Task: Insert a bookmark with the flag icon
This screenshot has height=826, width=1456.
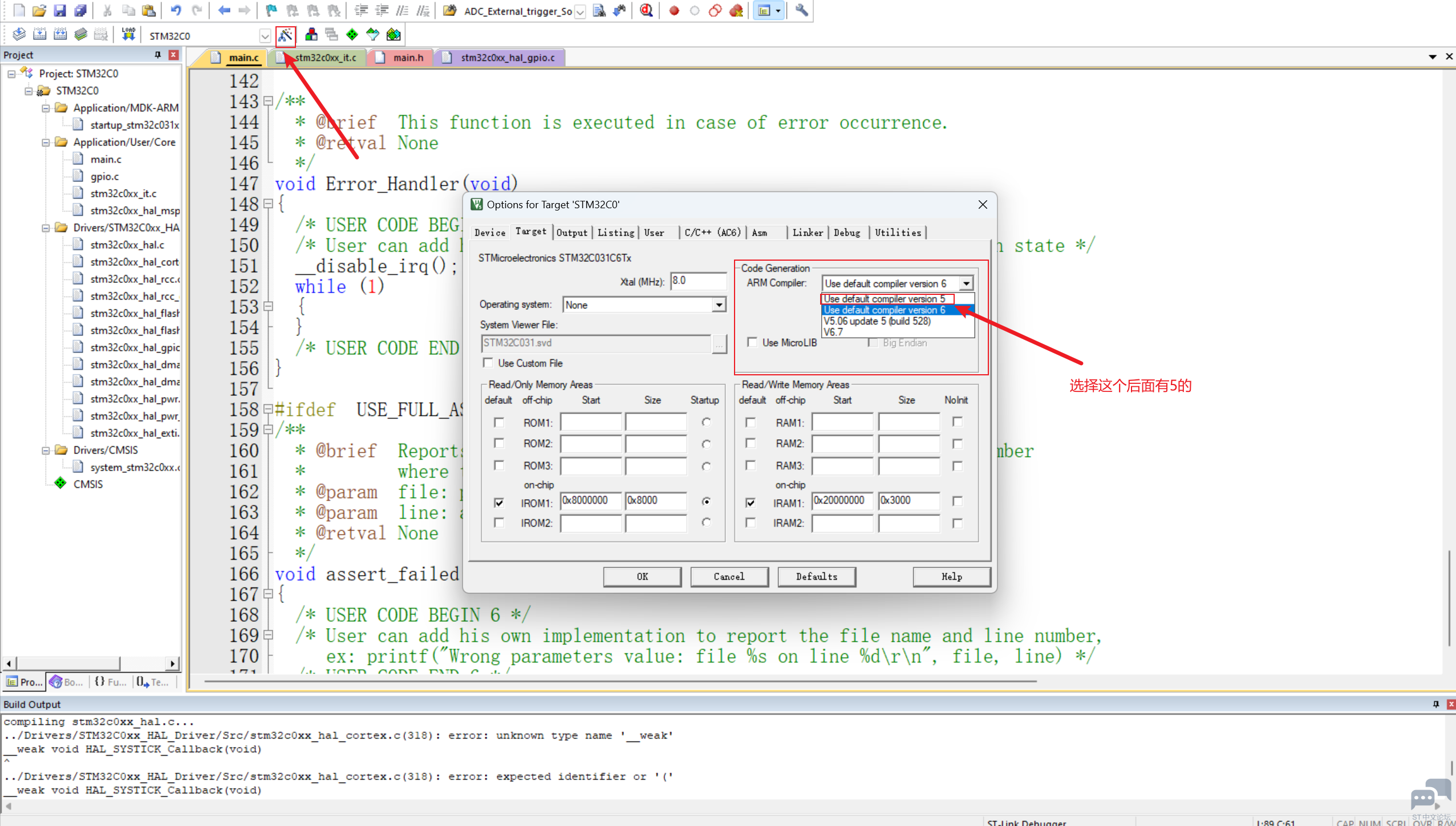Action: click(x=271, y=10)
